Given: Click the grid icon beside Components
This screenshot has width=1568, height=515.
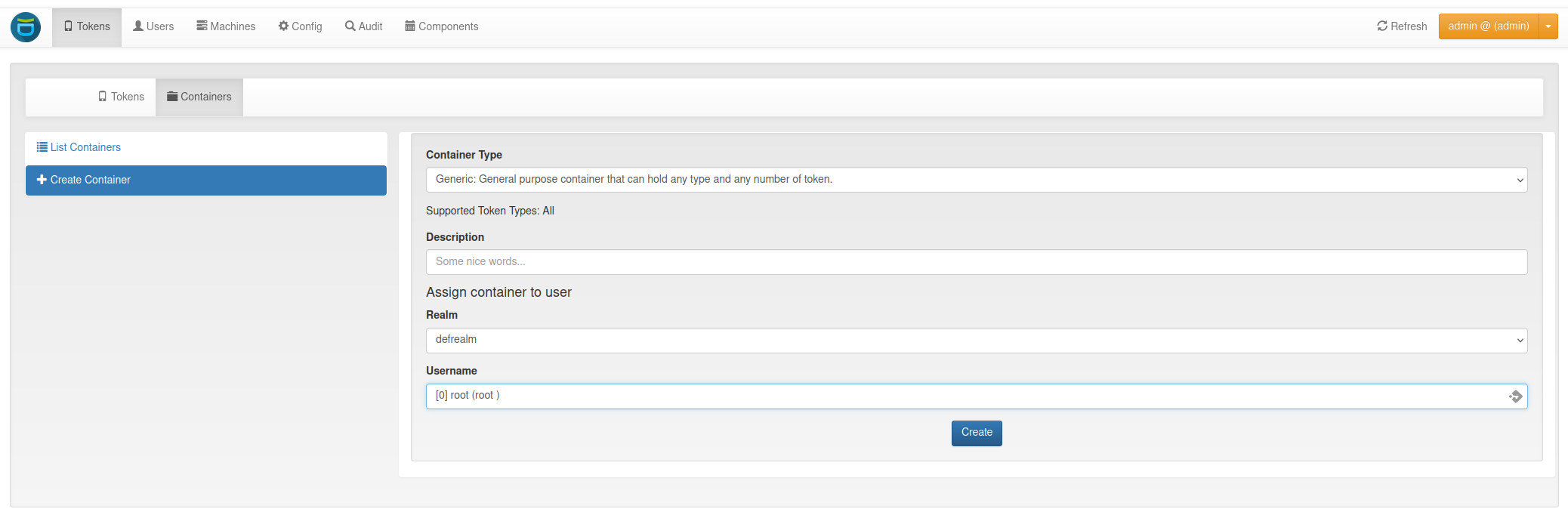Looking at the screenshot, I should click(410, 26).
